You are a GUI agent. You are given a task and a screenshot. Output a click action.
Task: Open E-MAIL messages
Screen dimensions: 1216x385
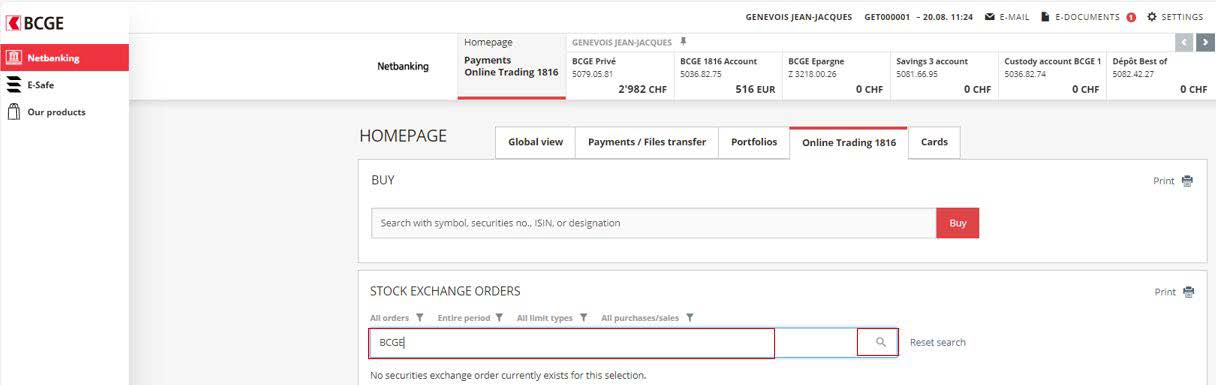coord(1007,17)
